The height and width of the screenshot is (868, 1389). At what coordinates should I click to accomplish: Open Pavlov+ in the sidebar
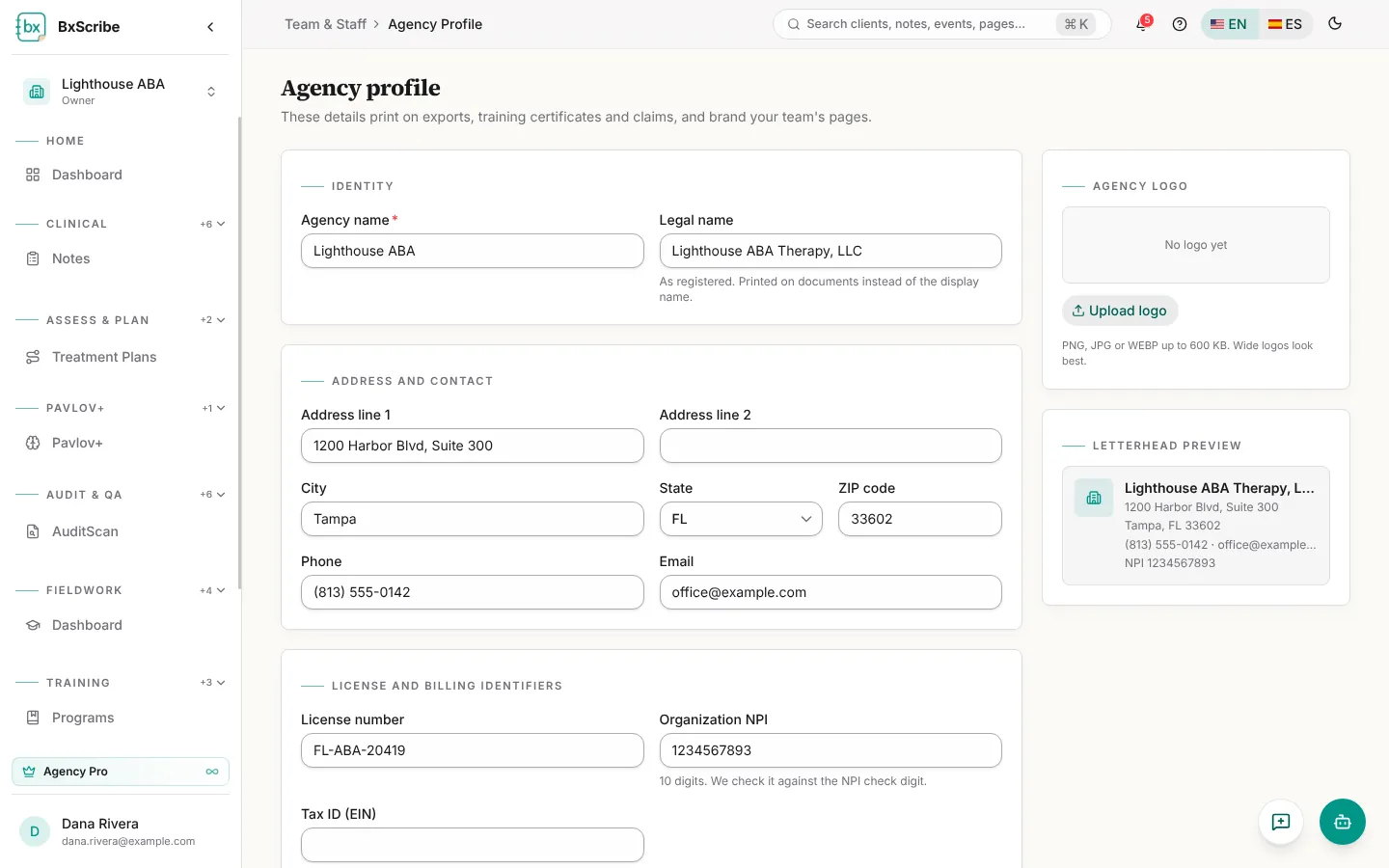121,443
